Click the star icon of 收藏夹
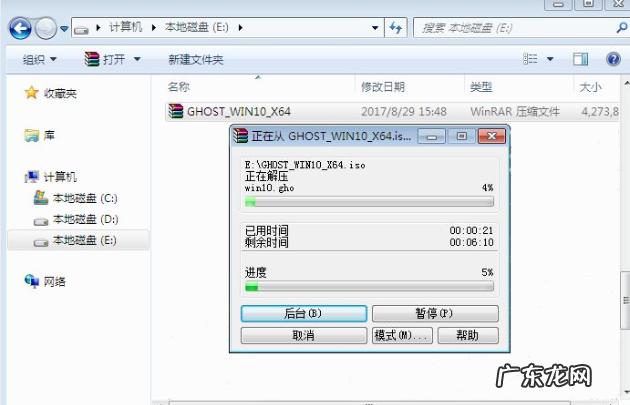Image resolution: width=630 pixels, height=405 pixels. point(31,93)
